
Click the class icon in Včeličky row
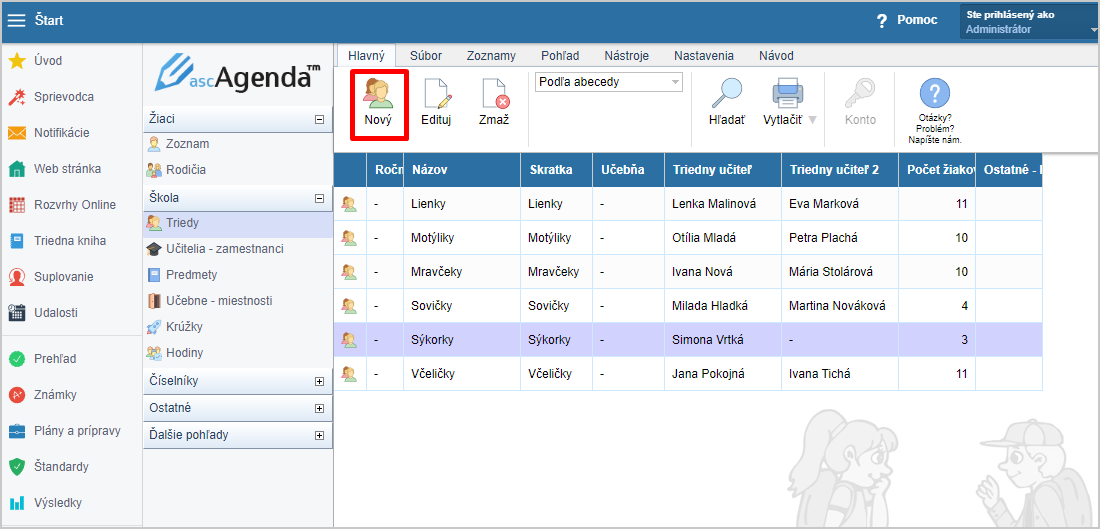click(x=349, y=374)
